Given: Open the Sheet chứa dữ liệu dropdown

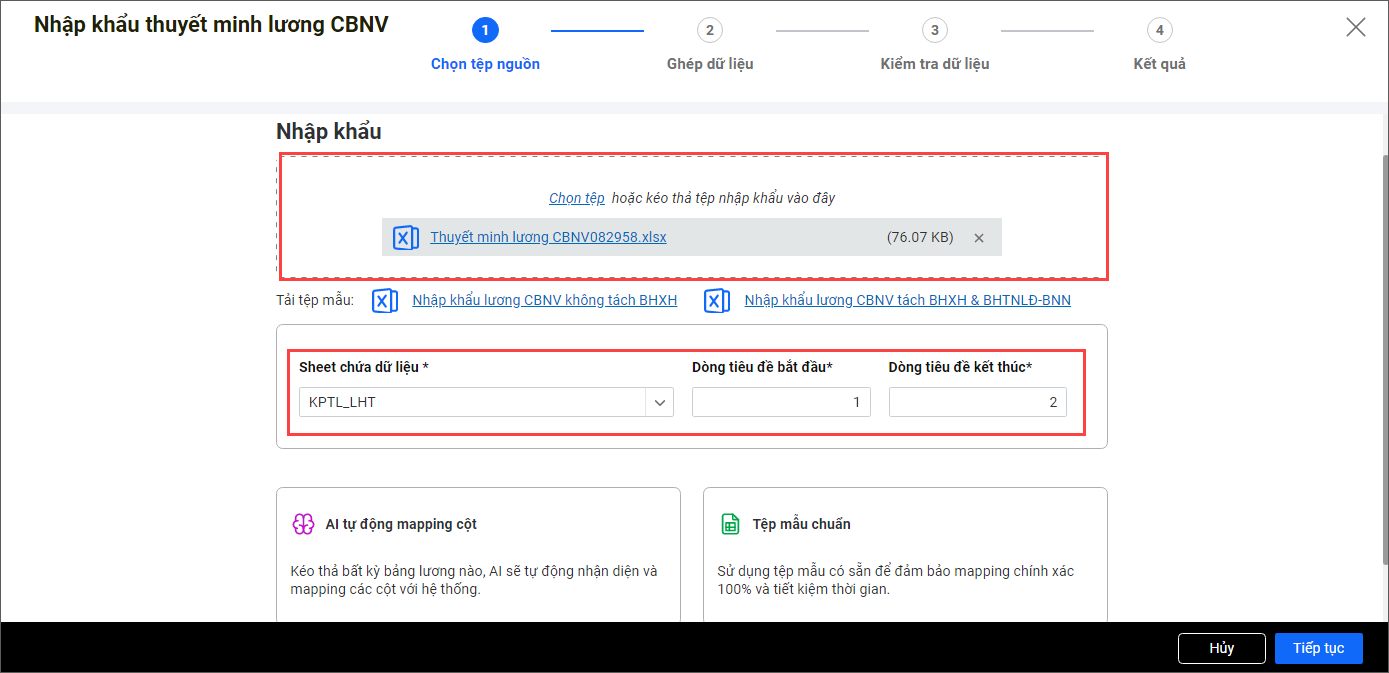Looking at the screenshot, I should click(659, 402).
